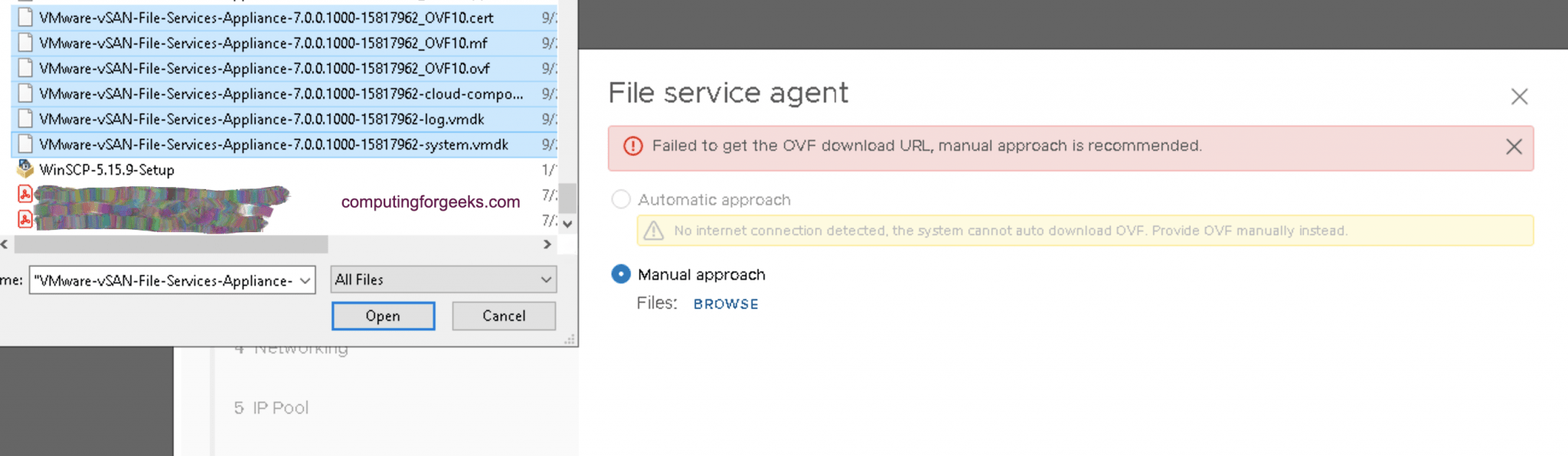
Task: Click the warning triangle in yellow notice
Action: point(655,230)
